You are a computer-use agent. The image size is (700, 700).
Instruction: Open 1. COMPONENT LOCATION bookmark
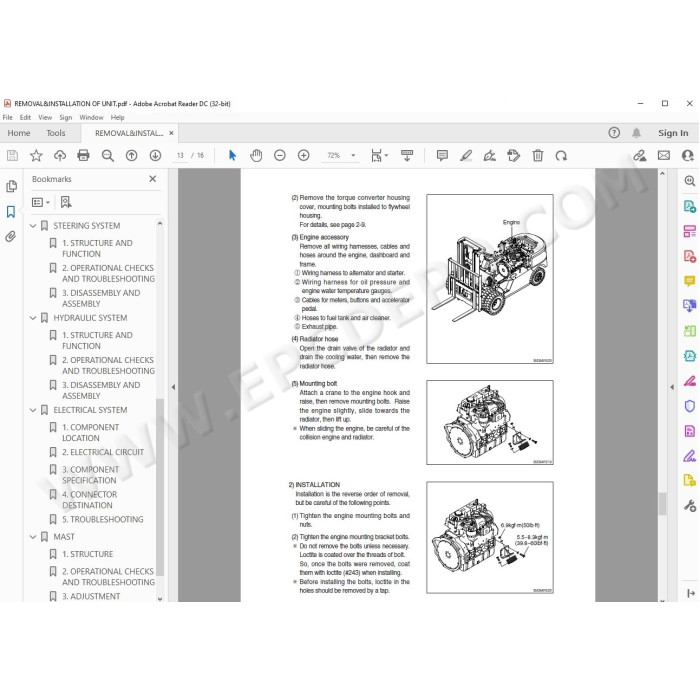(91, 433)
